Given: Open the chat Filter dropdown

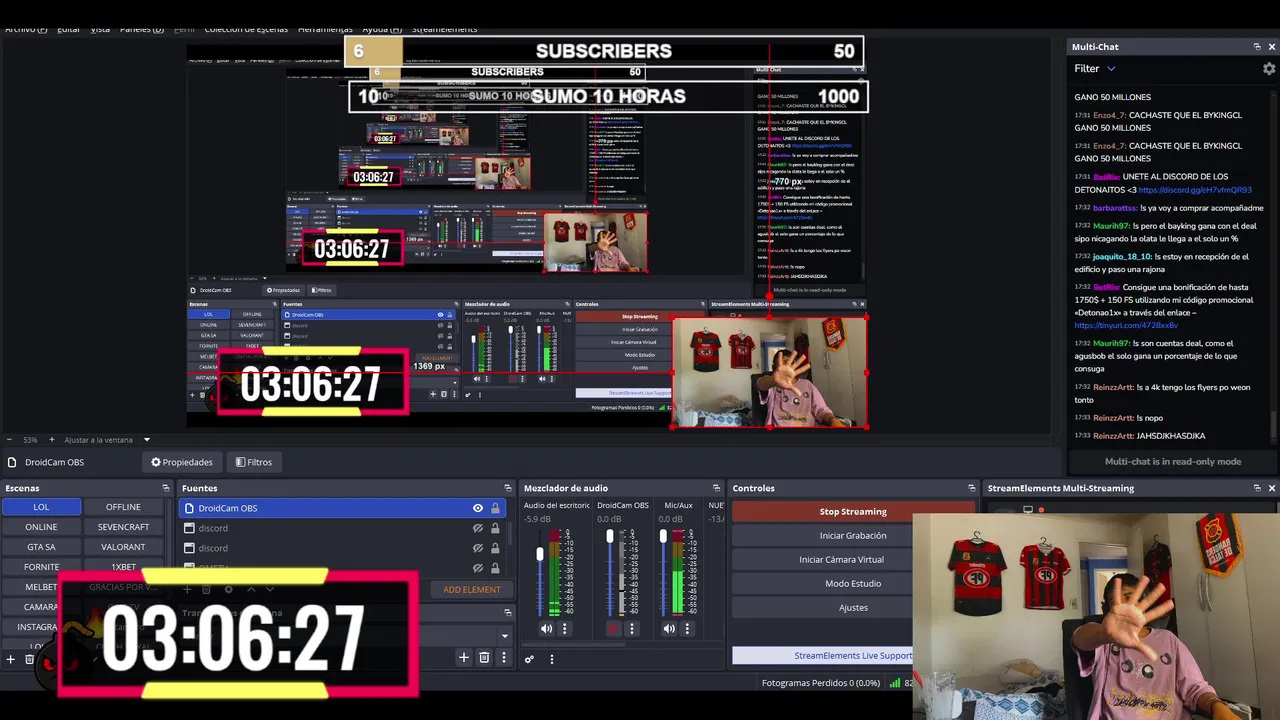Looking at the screenshot, I should [1095, 69].
